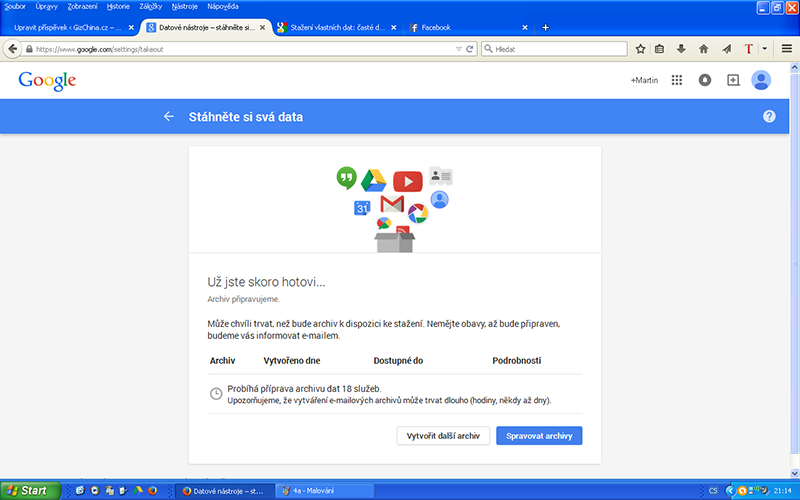Click Vytvořit další archiv button
This screenshot has width=800, height=500.
(443, 436)
